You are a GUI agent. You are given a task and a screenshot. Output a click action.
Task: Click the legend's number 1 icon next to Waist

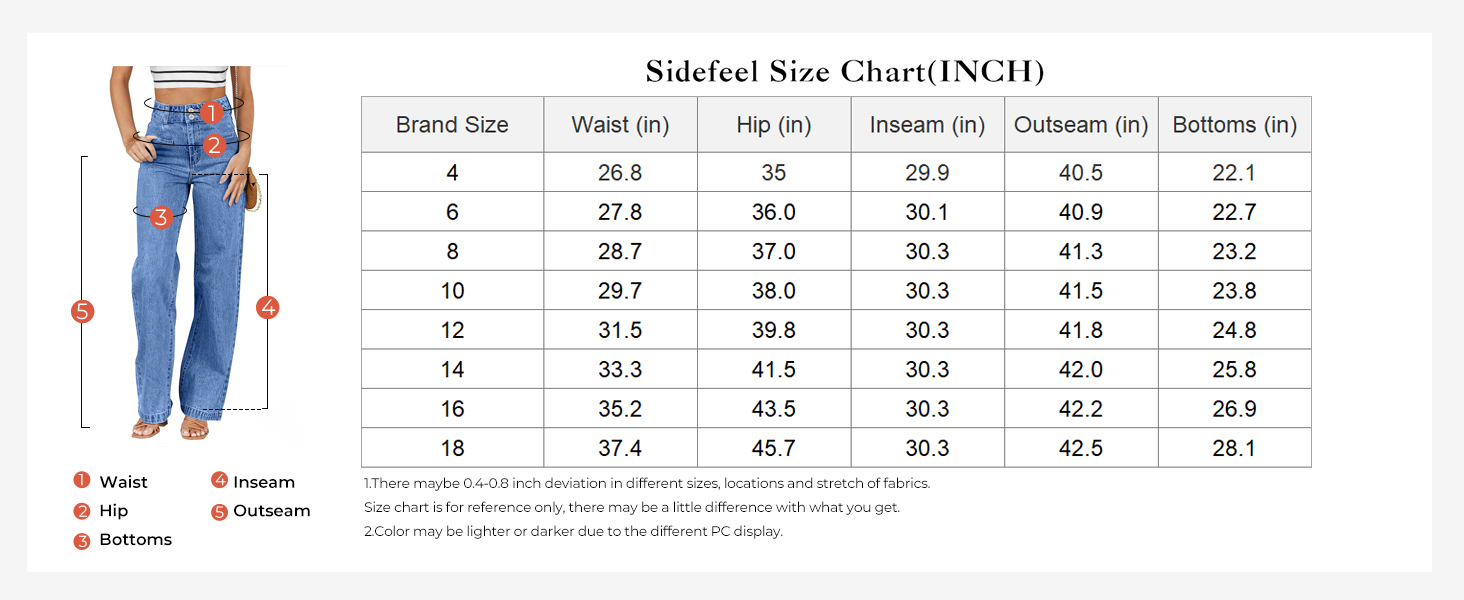click(x=82, y=481)
